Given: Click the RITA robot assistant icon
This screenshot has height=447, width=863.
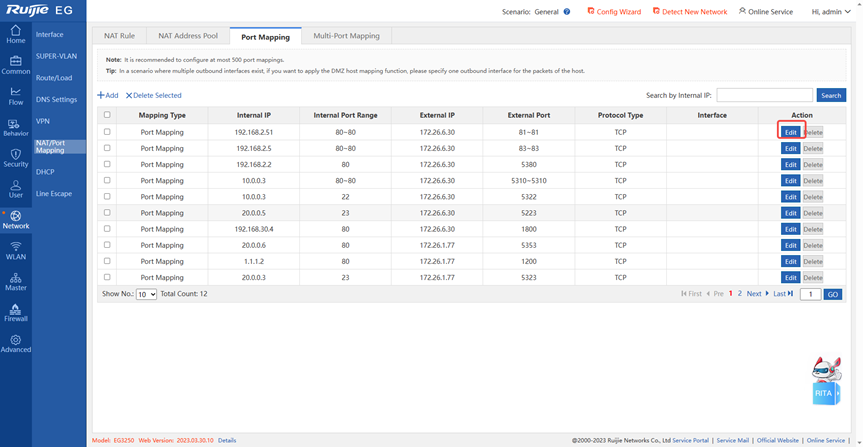Looking at the screenshot, I should pyautogui.click(x=824, y=380).
